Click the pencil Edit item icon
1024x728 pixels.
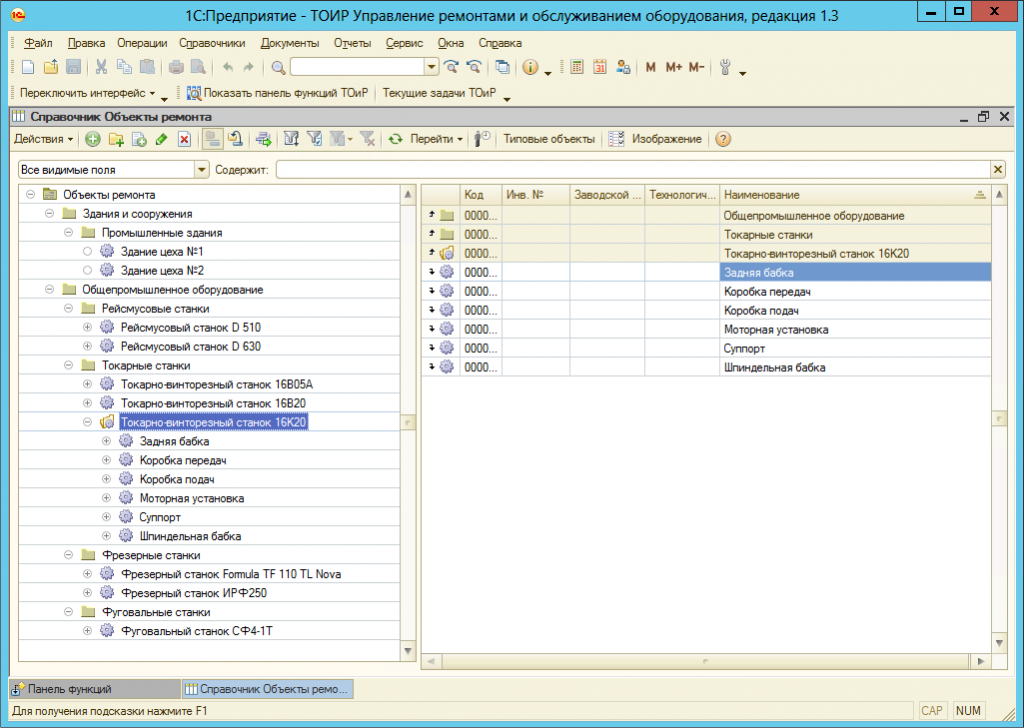[161, 139]
